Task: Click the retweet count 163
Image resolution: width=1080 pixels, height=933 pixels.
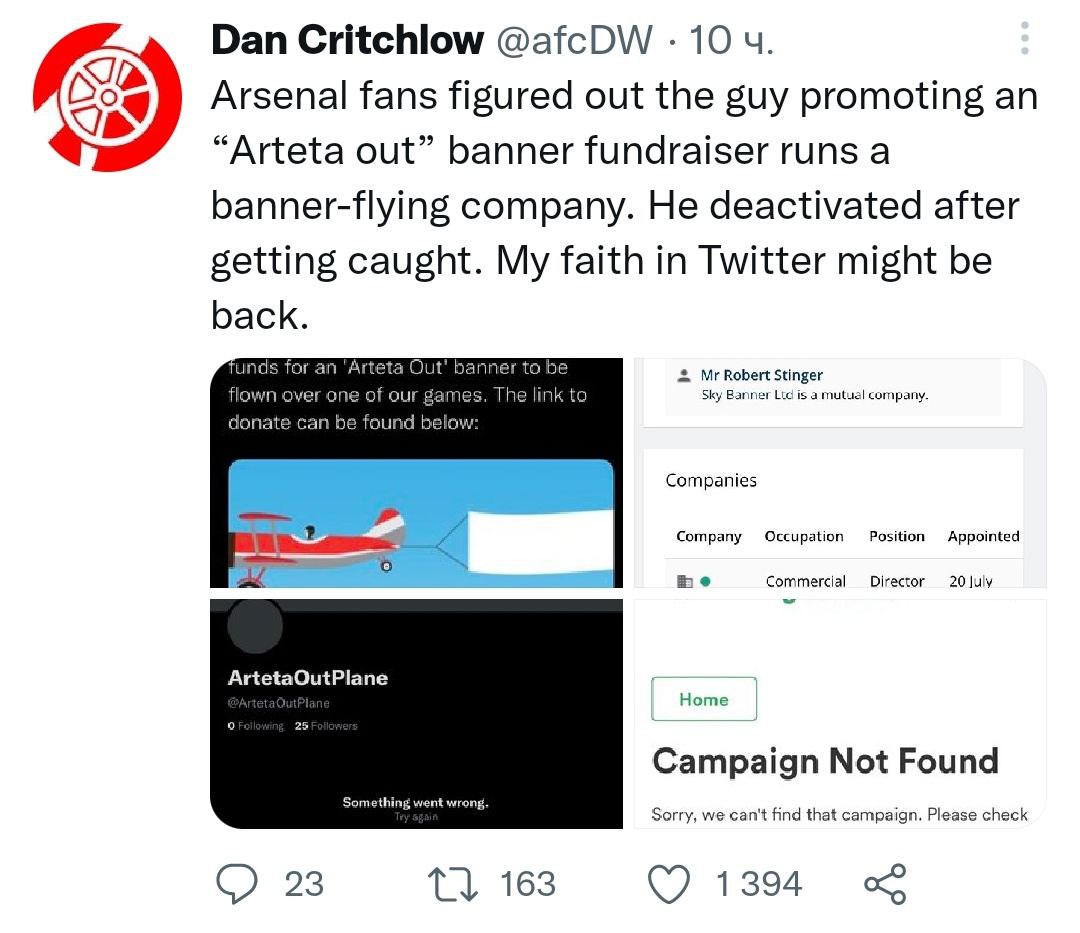Action: (x=527, y=884)
